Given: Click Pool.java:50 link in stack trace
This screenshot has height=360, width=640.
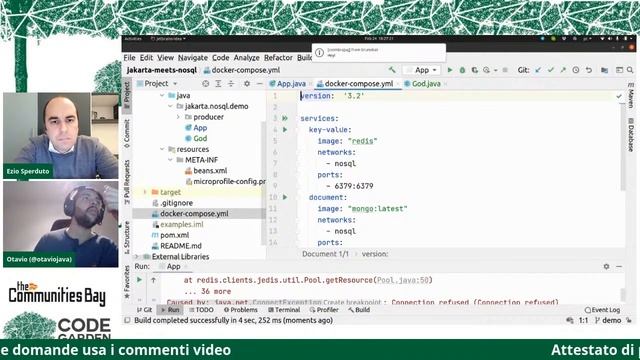Looking at the screenshot, I should click(402, 280).
